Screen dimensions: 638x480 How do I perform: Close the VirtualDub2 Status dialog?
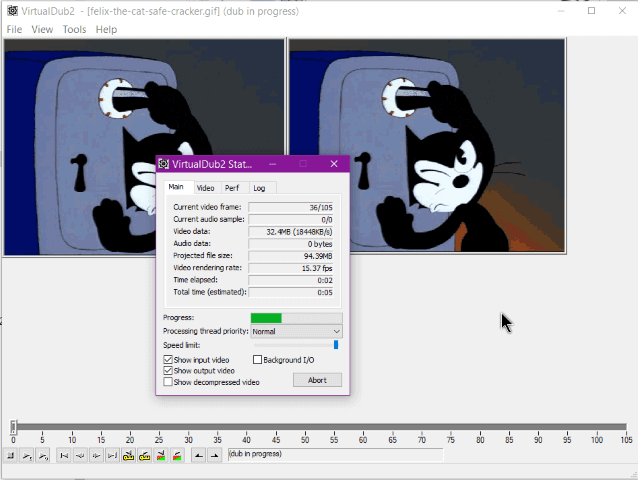click(x=334, y=164)
